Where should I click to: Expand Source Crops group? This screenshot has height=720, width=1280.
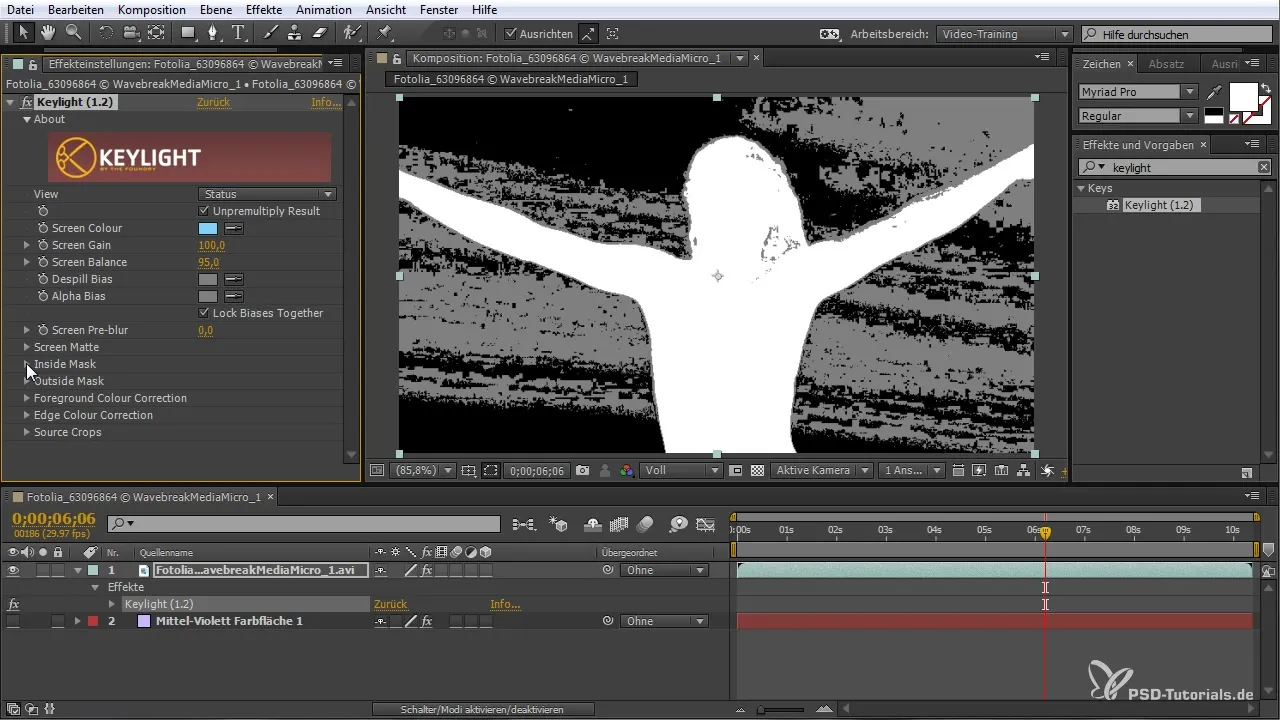[x=27, y=432]
